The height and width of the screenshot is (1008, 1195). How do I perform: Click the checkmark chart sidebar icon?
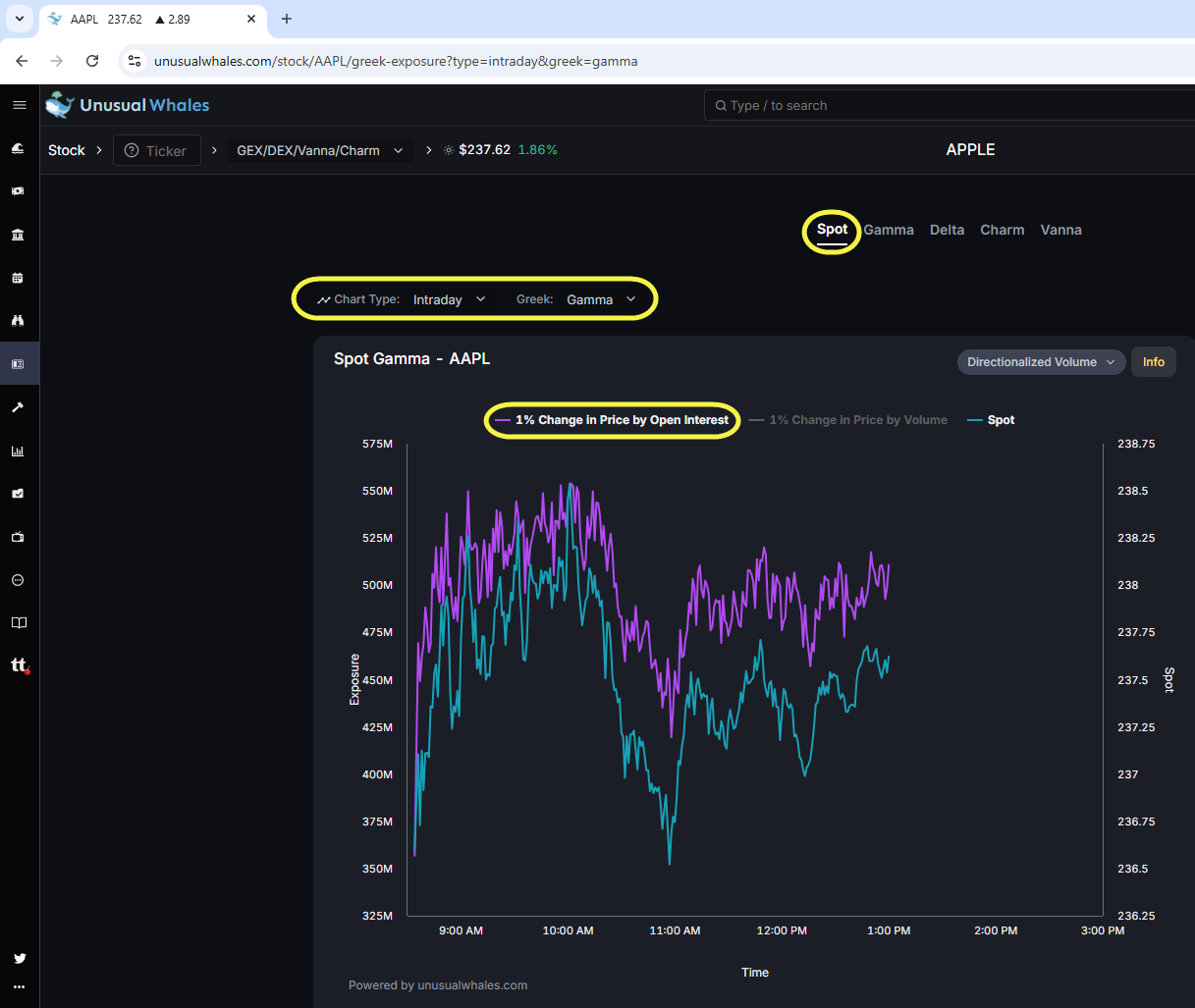(x=18, y=494)
